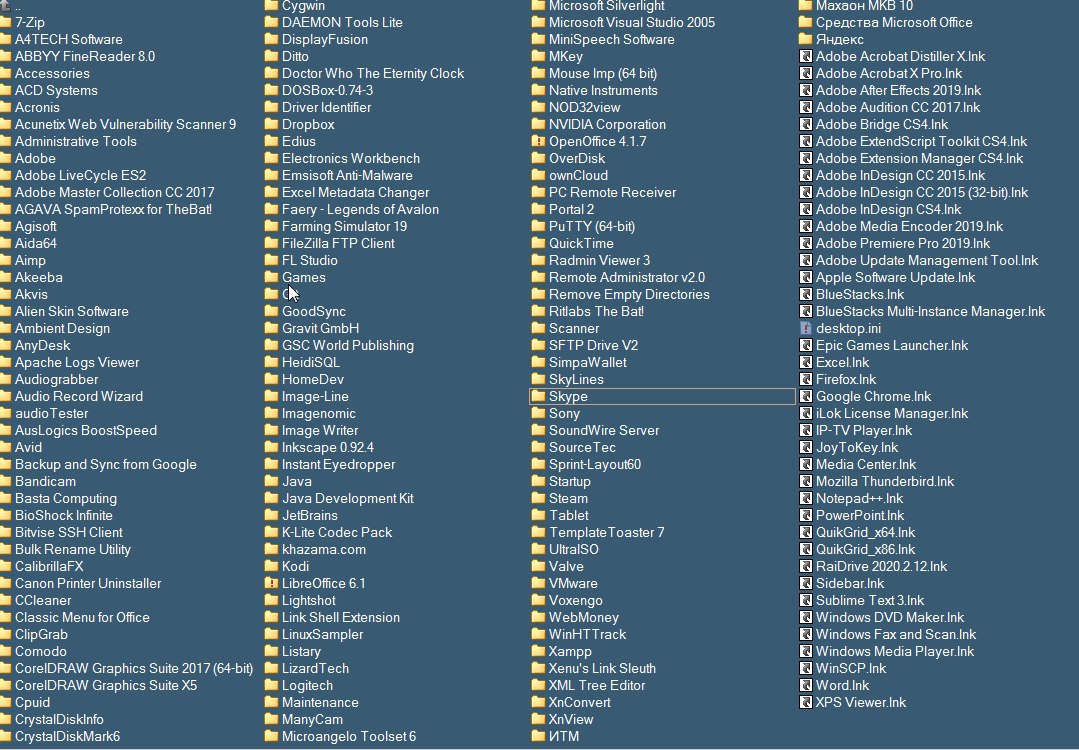1079x750 pixels.
Task: Select Doctor Who The Eternity Clock folder
Action: 373,74
